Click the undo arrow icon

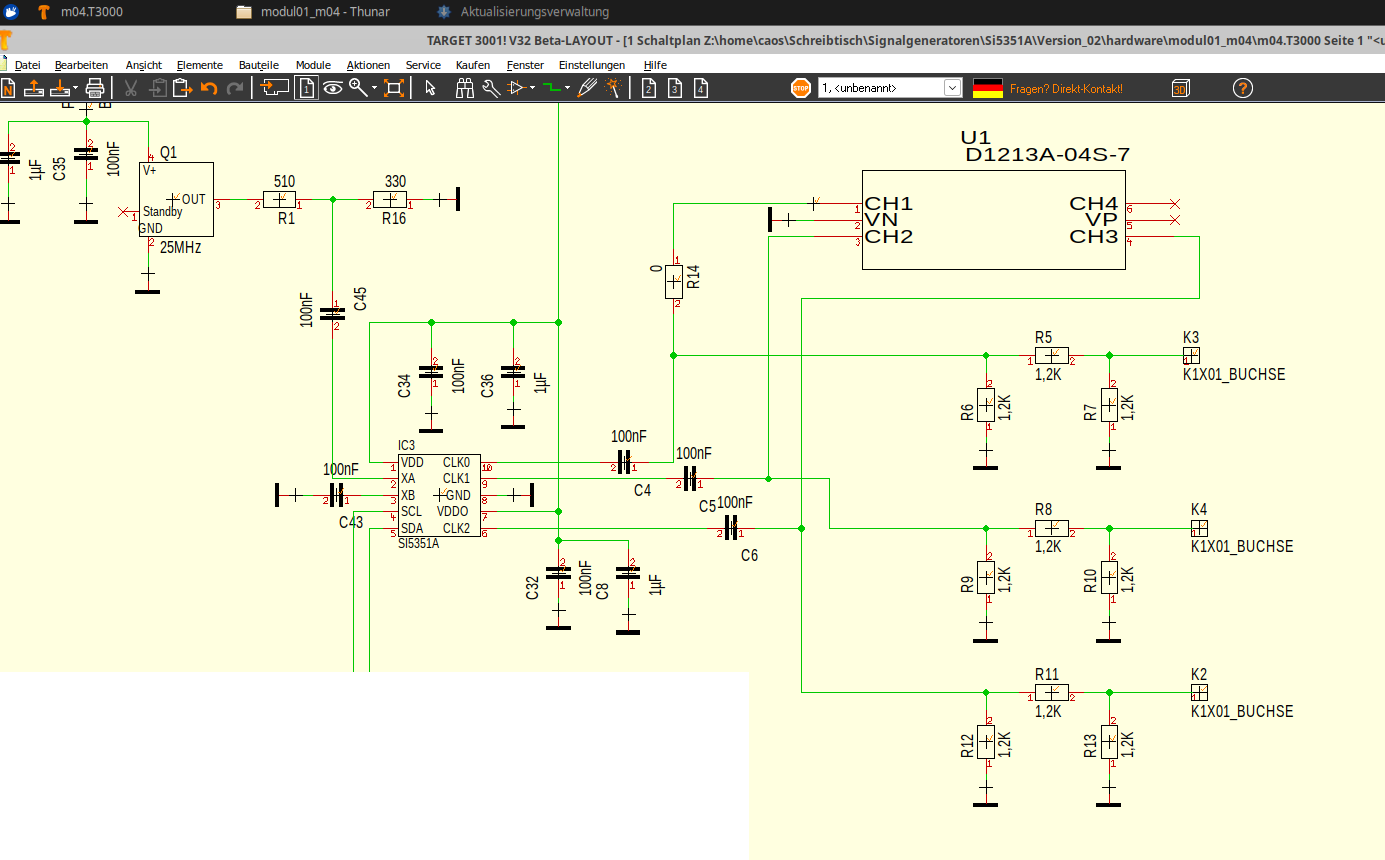click(x=209, y=88)
